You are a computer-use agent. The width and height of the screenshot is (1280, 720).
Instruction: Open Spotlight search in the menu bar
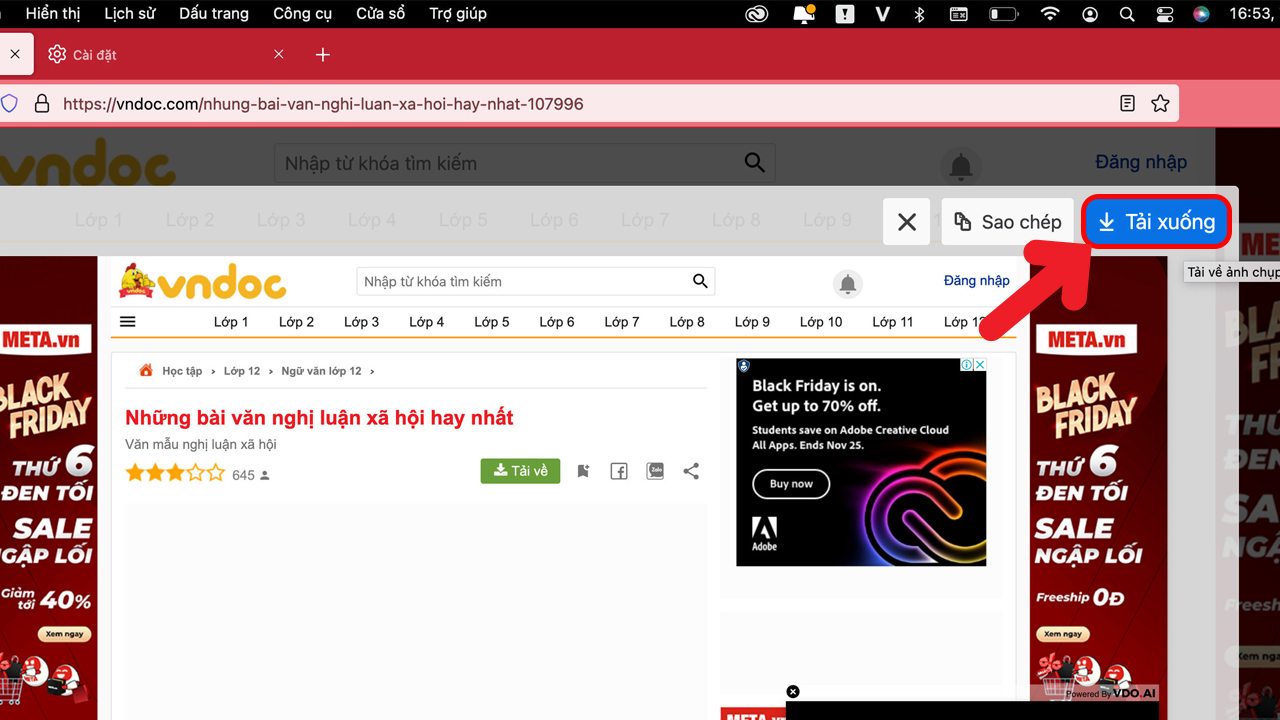[1127, 14]
